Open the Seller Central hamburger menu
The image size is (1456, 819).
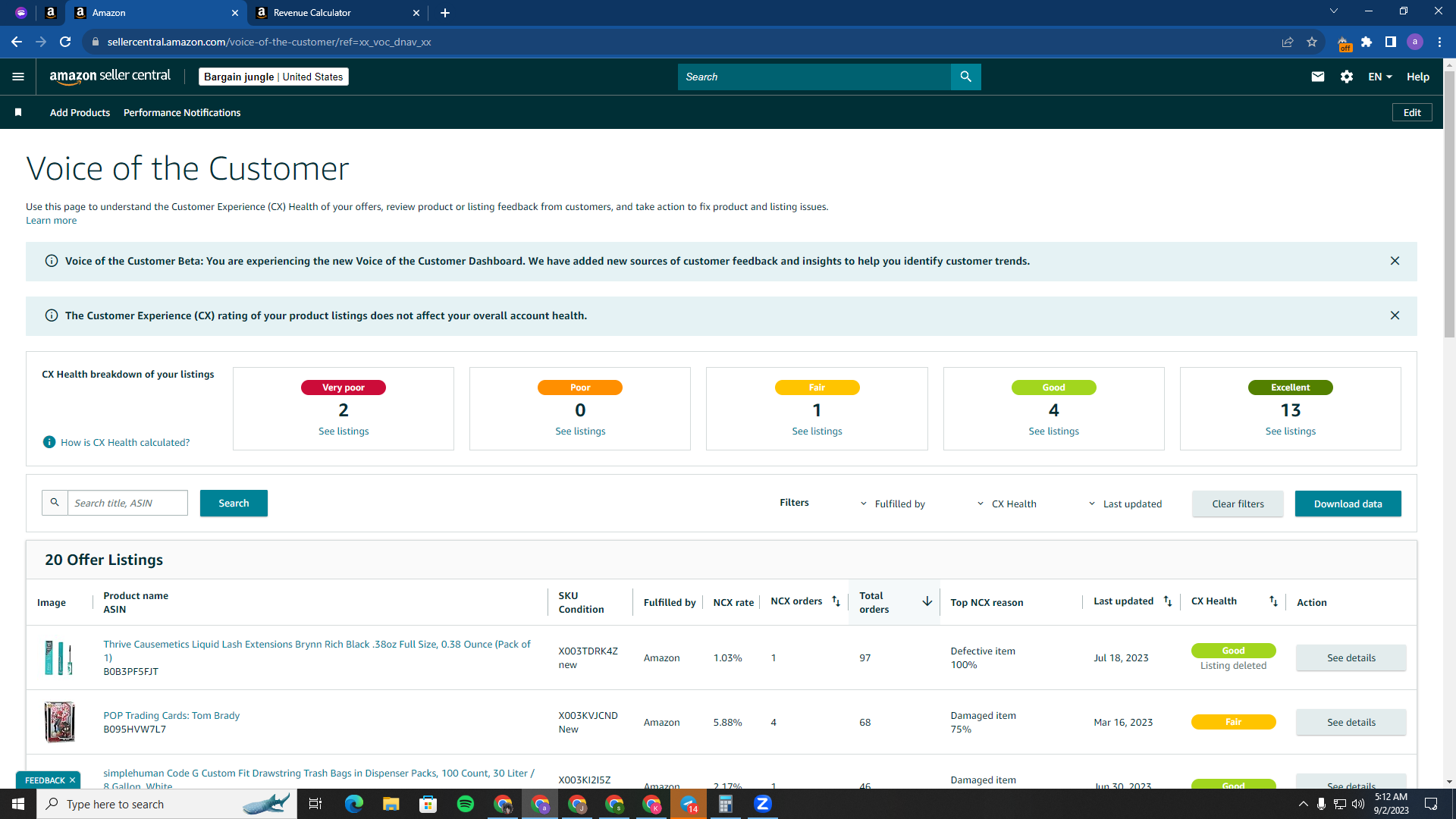pos(18,77)
